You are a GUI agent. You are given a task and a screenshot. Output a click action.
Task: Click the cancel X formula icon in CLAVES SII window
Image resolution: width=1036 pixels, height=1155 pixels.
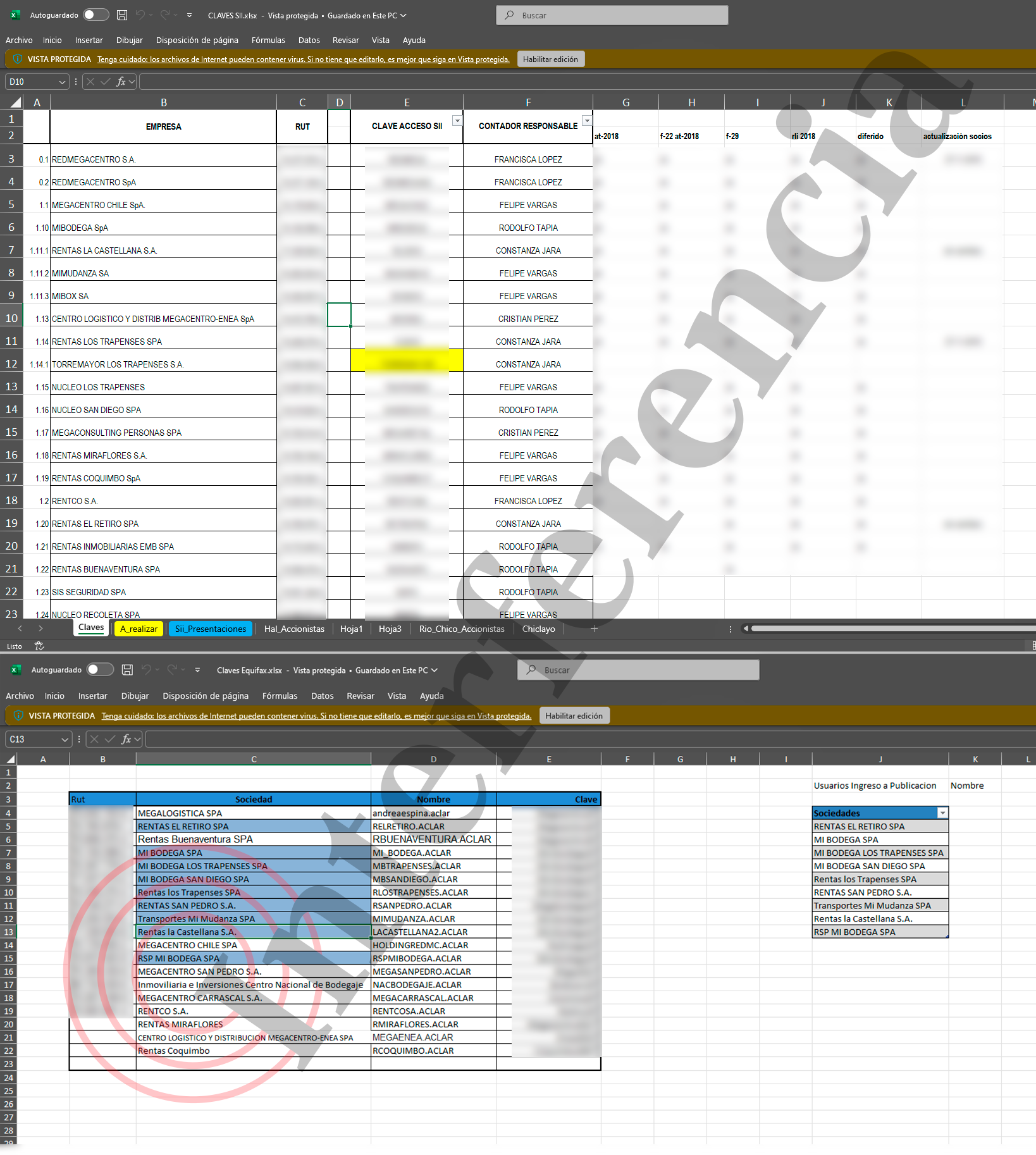[x=90, y=82]
